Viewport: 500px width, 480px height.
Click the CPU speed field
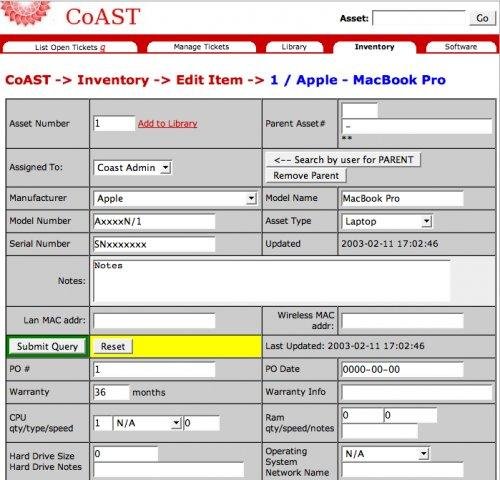(202, 423)
